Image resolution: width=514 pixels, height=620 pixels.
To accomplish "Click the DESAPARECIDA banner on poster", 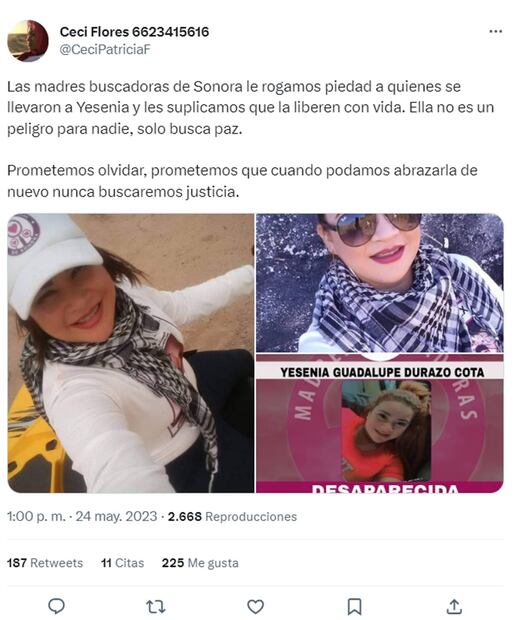I will point(385,488).
